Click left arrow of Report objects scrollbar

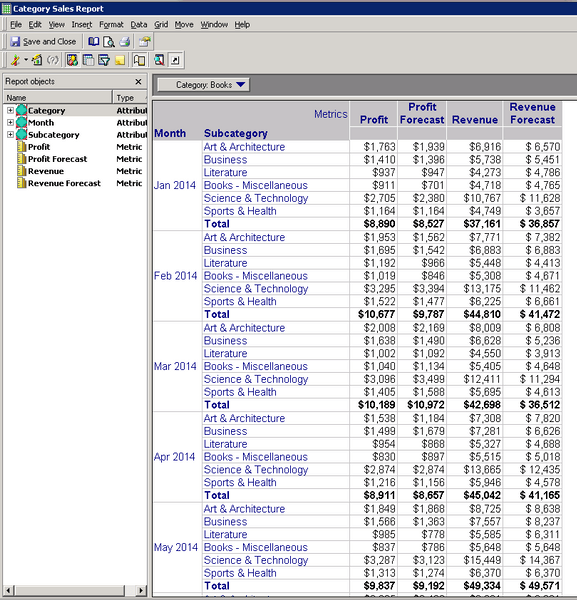click(9, 590)
